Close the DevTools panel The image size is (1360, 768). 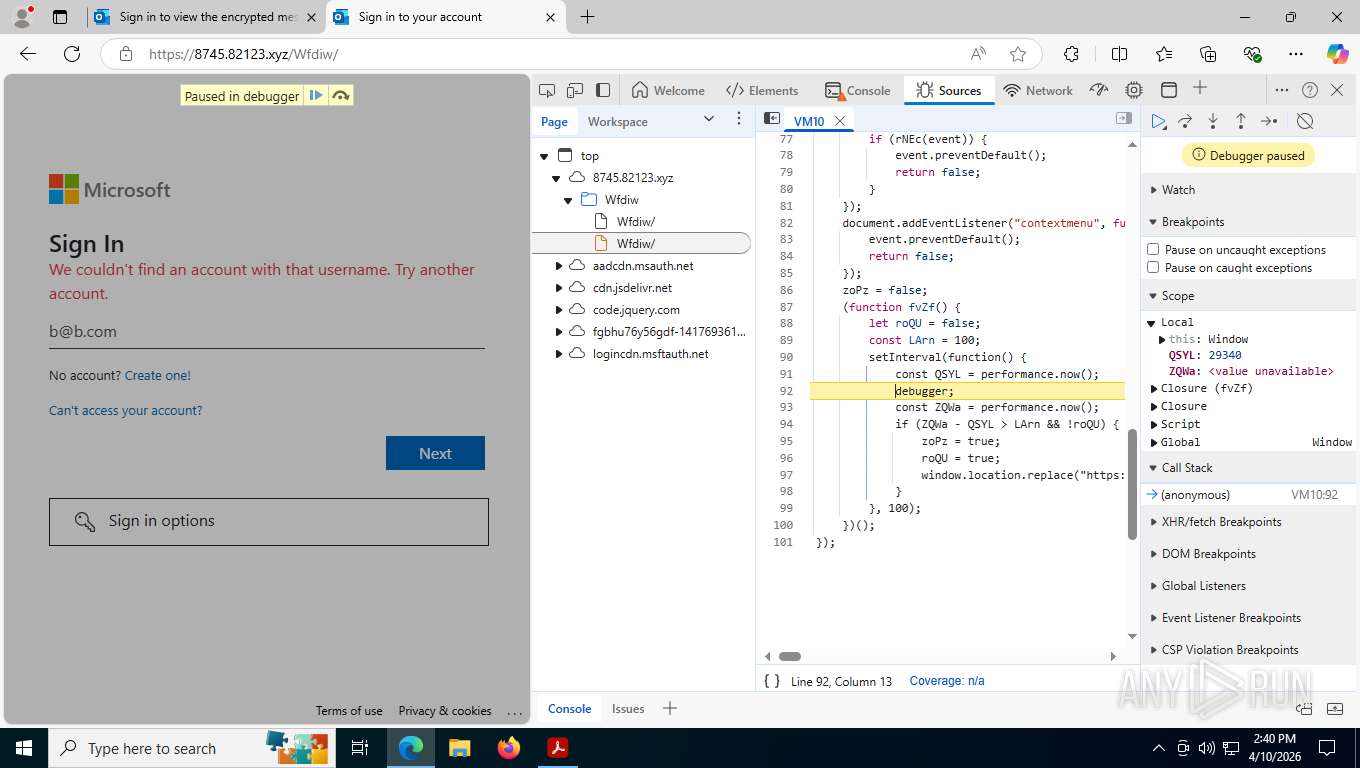(x=1338, y=90)
